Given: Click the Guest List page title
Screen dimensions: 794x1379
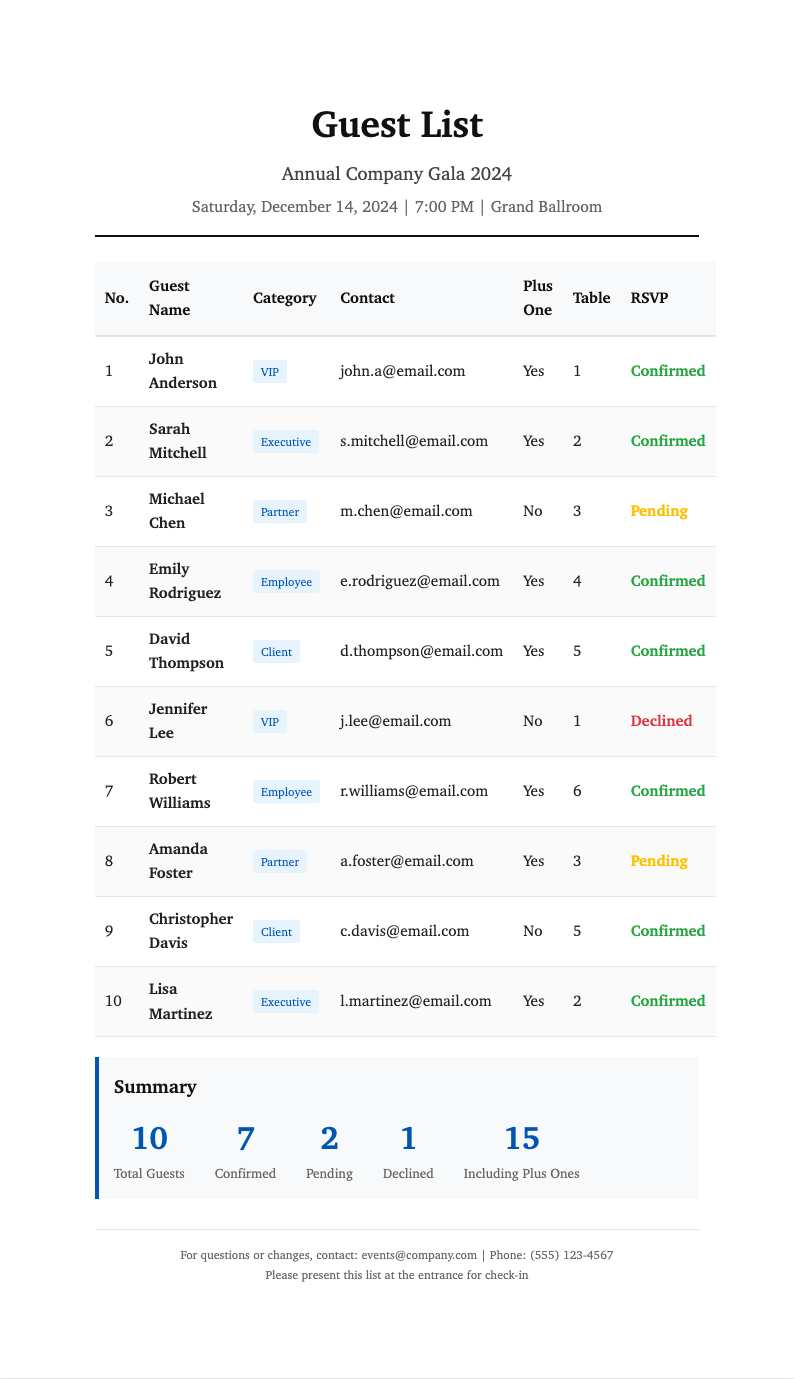Looking at the screenshot, I should coord(397,125).
